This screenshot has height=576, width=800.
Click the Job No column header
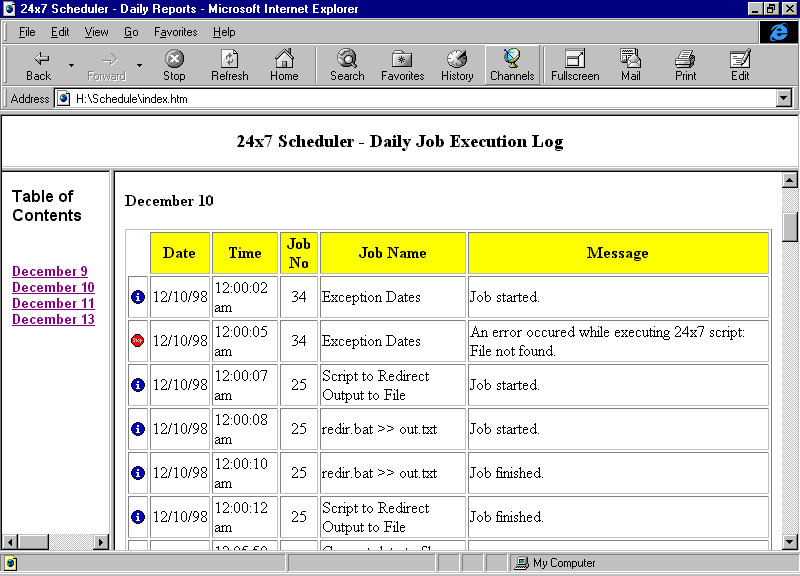(x=299, y=253)
